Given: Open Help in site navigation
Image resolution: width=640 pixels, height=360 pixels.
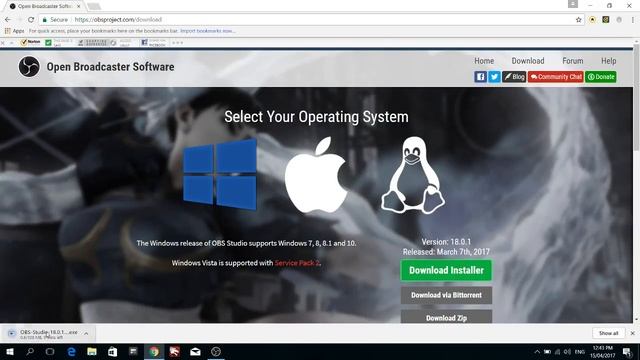Looking at the screenshot, I should point(609,61).
